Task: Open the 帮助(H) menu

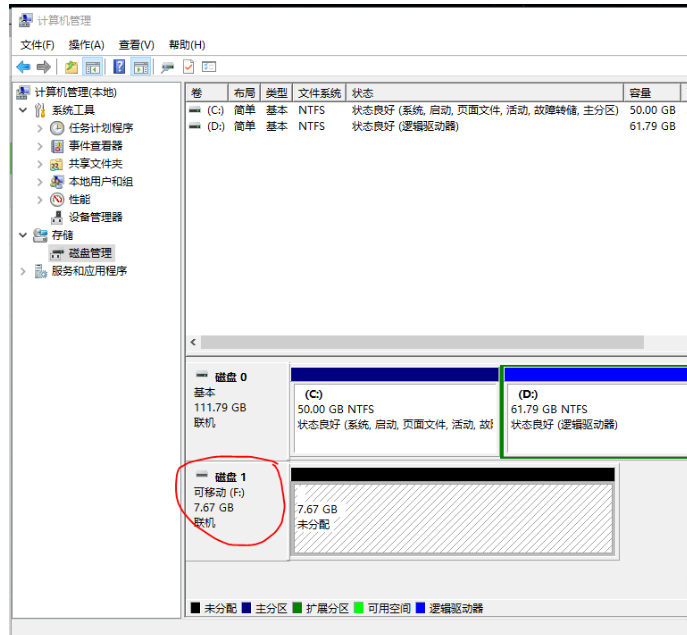Action: point(187,45)
